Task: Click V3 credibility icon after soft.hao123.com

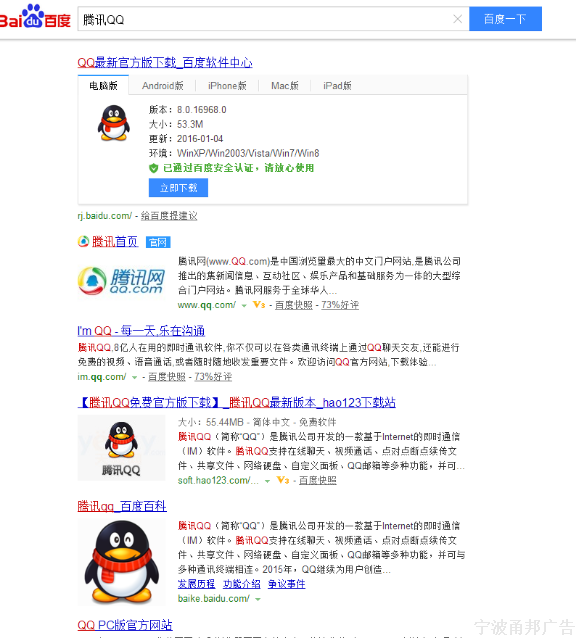Action: 283,480
